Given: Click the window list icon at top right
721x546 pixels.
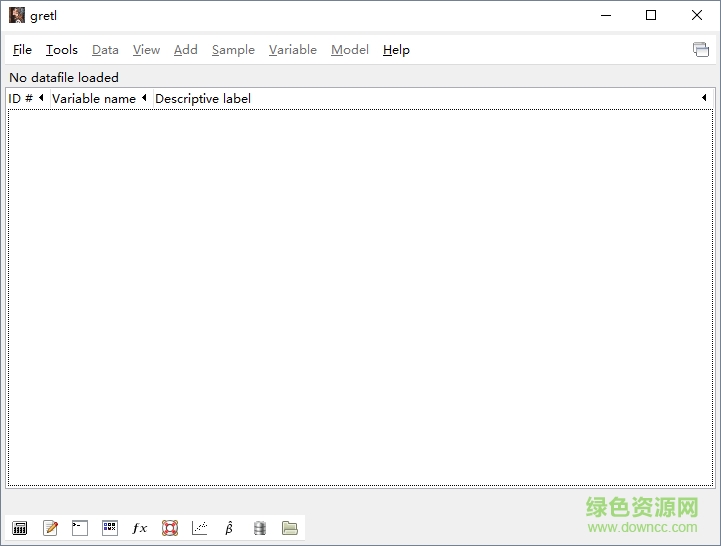Looking at the screenshot, I should [701, 50].
